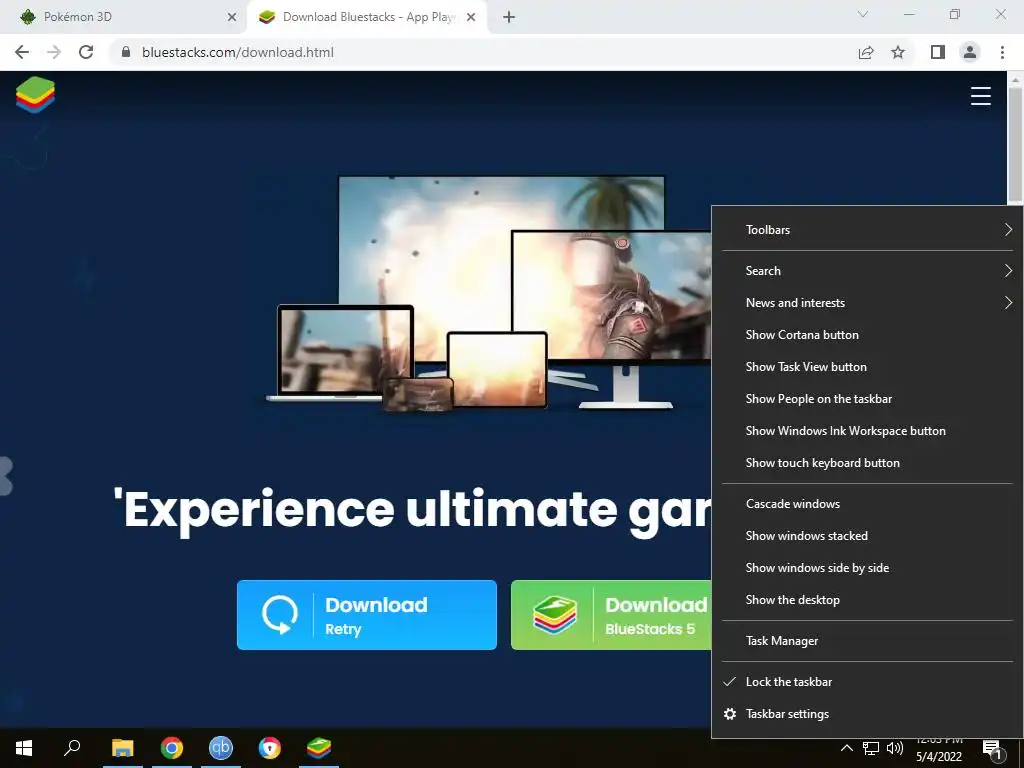Open a new tab with the plus button
The width and height of the screenshot is (1024, 768).
point(509,18)
